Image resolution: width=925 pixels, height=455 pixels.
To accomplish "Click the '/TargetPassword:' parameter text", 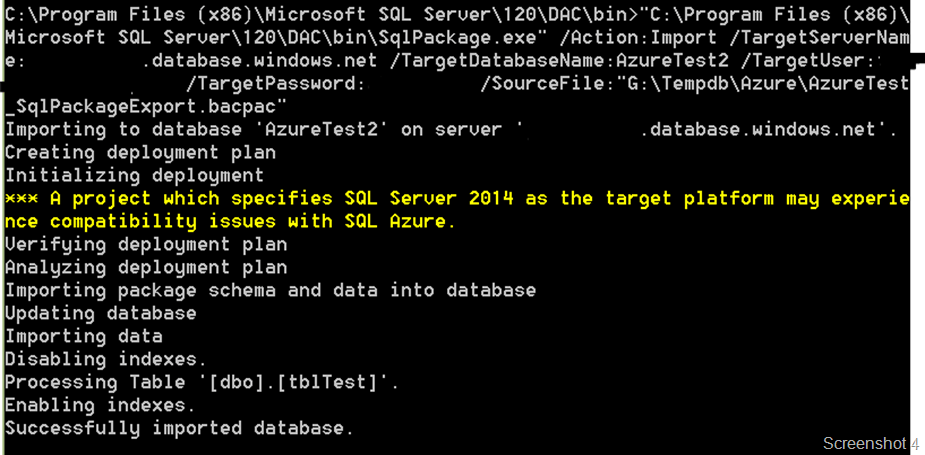I will click(x=277, y=84).
